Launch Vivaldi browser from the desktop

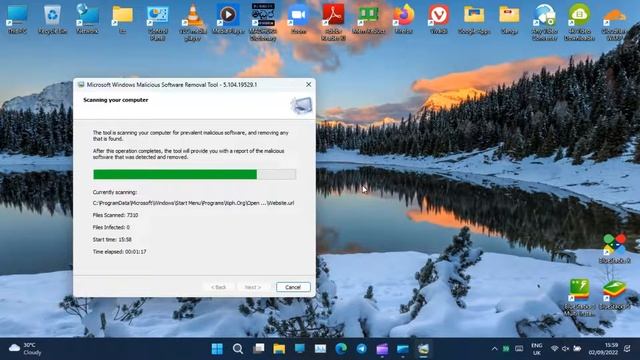[439, 20]
